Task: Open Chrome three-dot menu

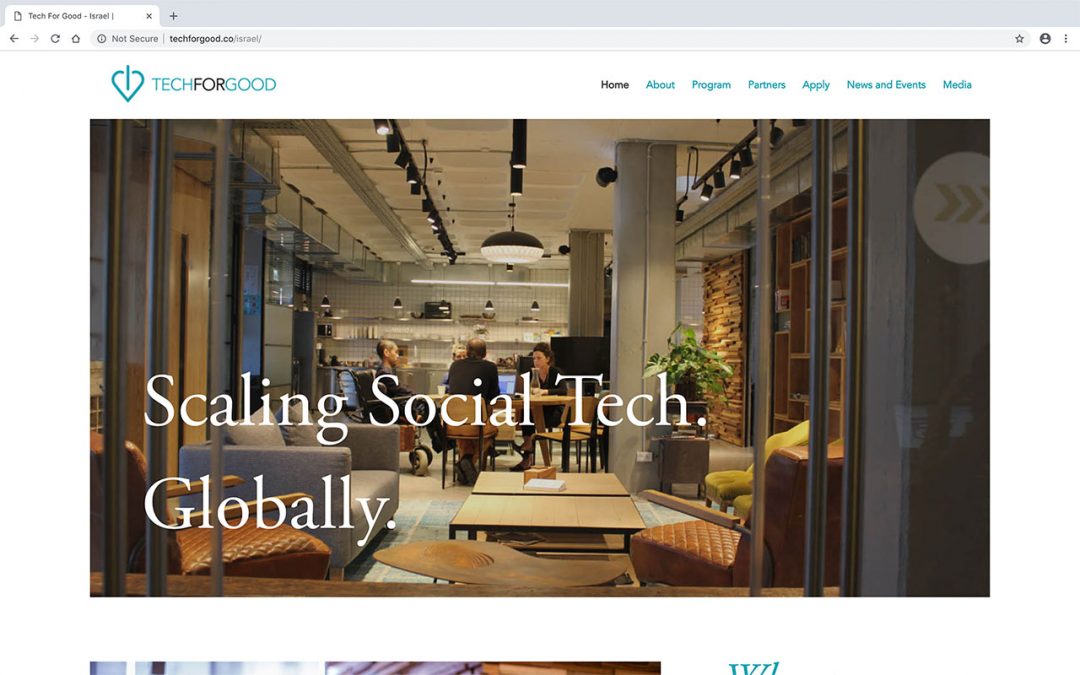Action: (x=1066, y=39)
